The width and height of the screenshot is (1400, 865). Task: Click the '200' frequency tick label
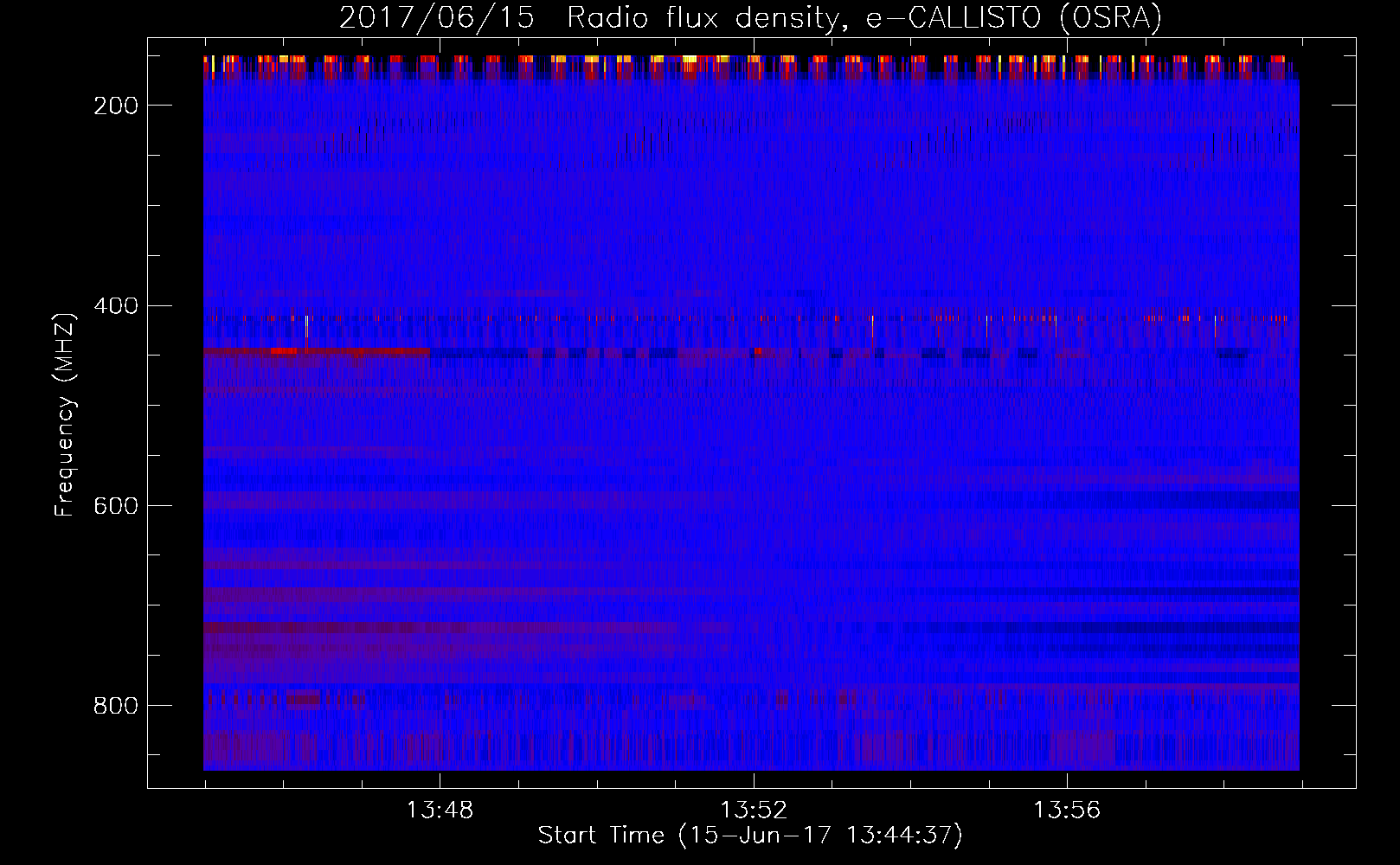tap(116, 106)
